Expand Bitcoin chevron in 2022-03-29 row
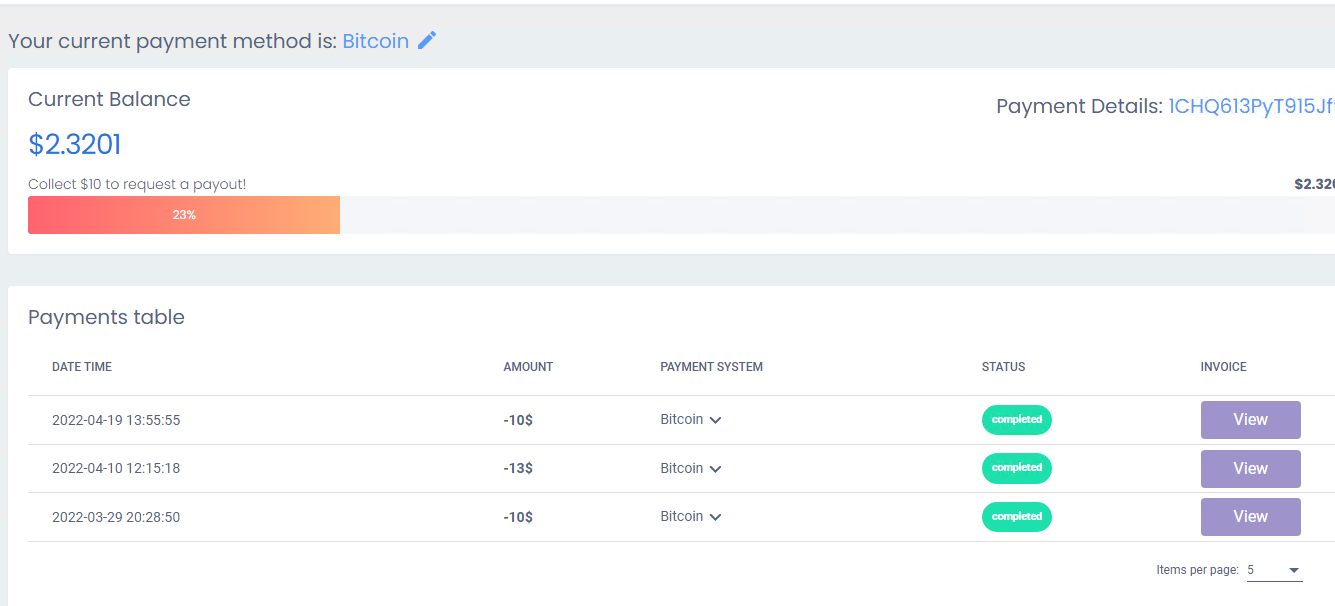Viewport: 1335px width, 606px height. tap(715, 517)
